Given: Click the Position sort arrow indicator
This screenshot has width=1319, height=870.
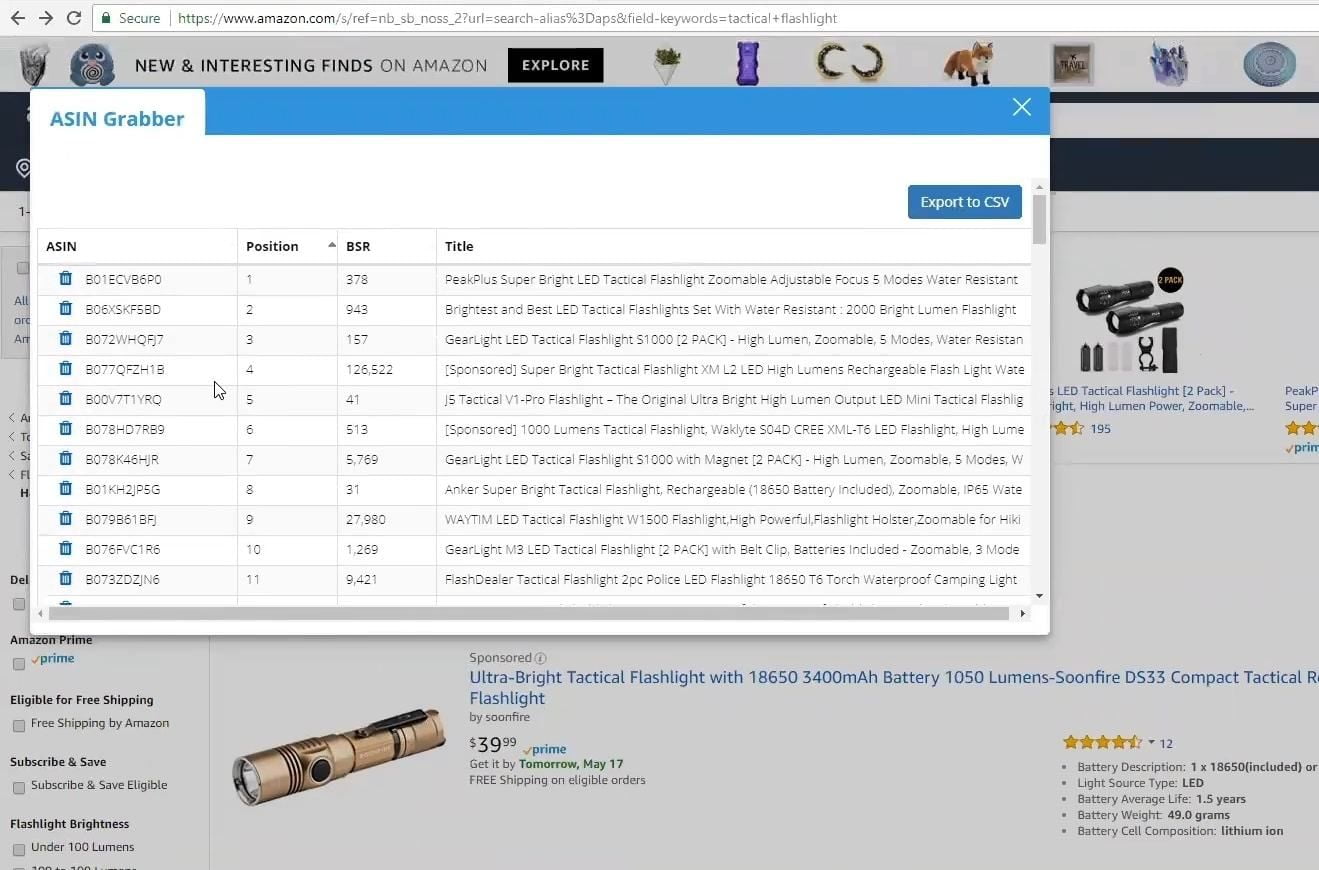Looking at the screenshot, I should (x=331, y=245).
